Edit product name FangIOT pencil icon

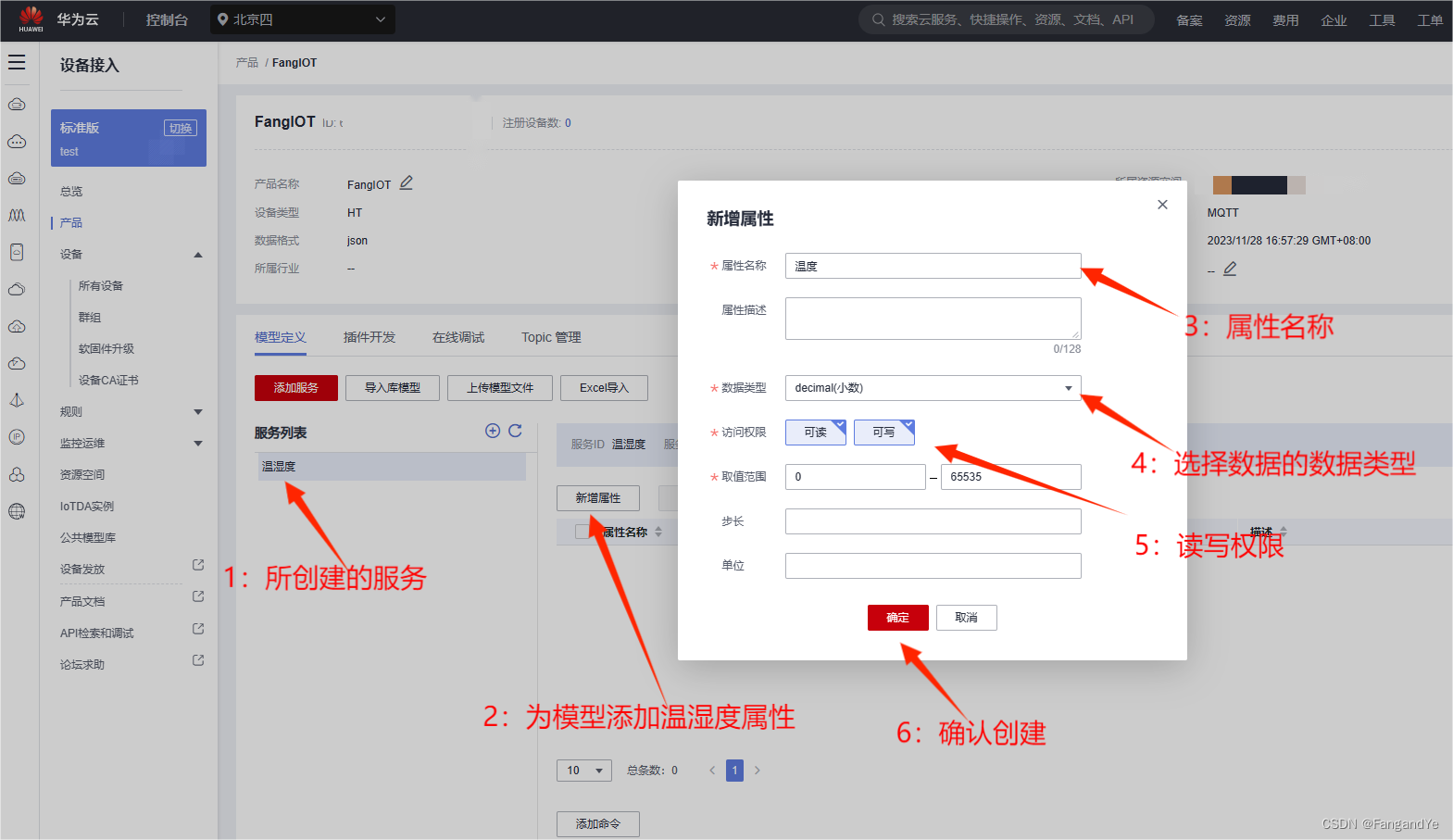point(406,183)
